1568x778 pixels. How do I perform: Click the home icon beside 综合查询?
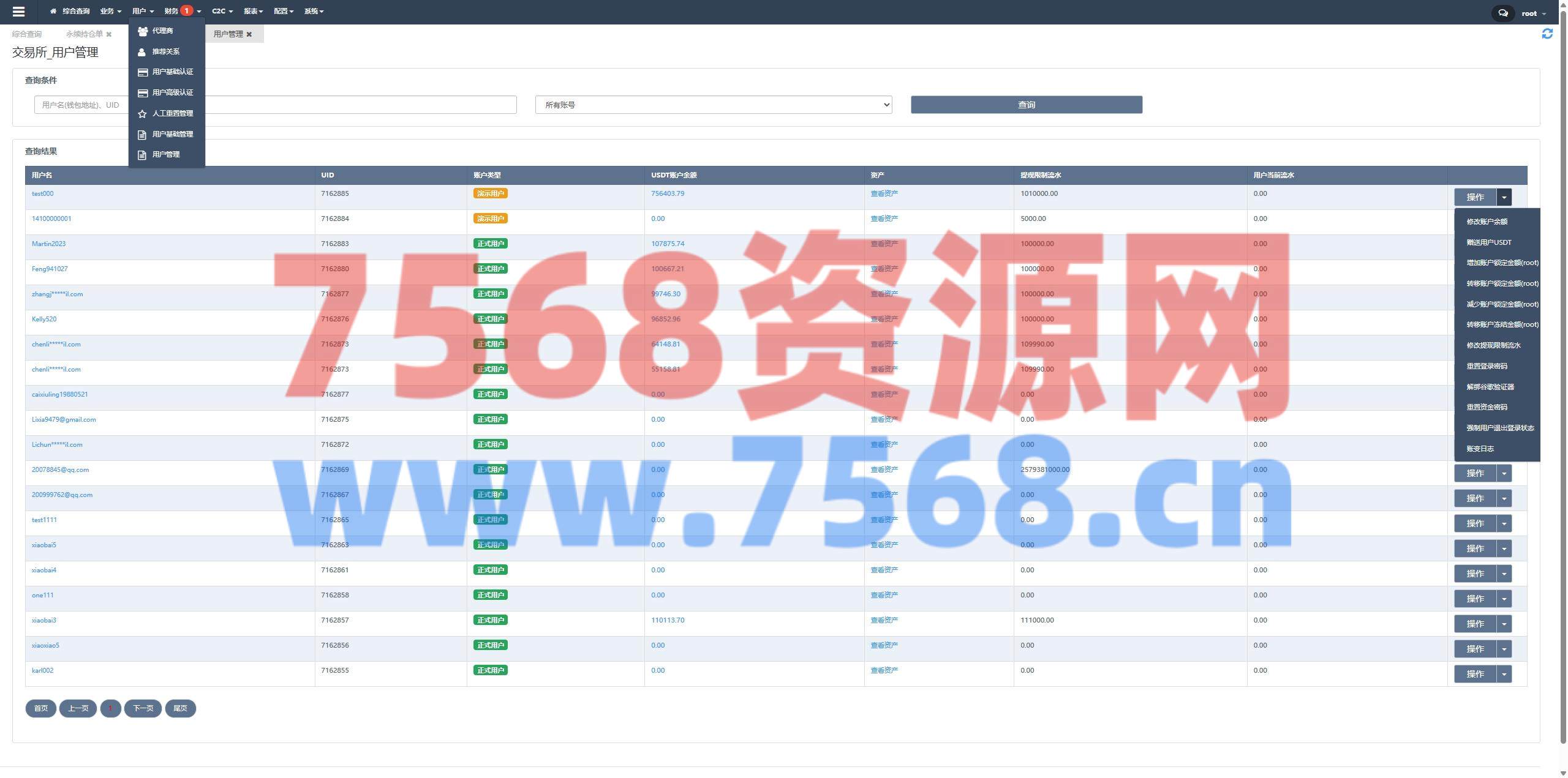tap(53, 12)
